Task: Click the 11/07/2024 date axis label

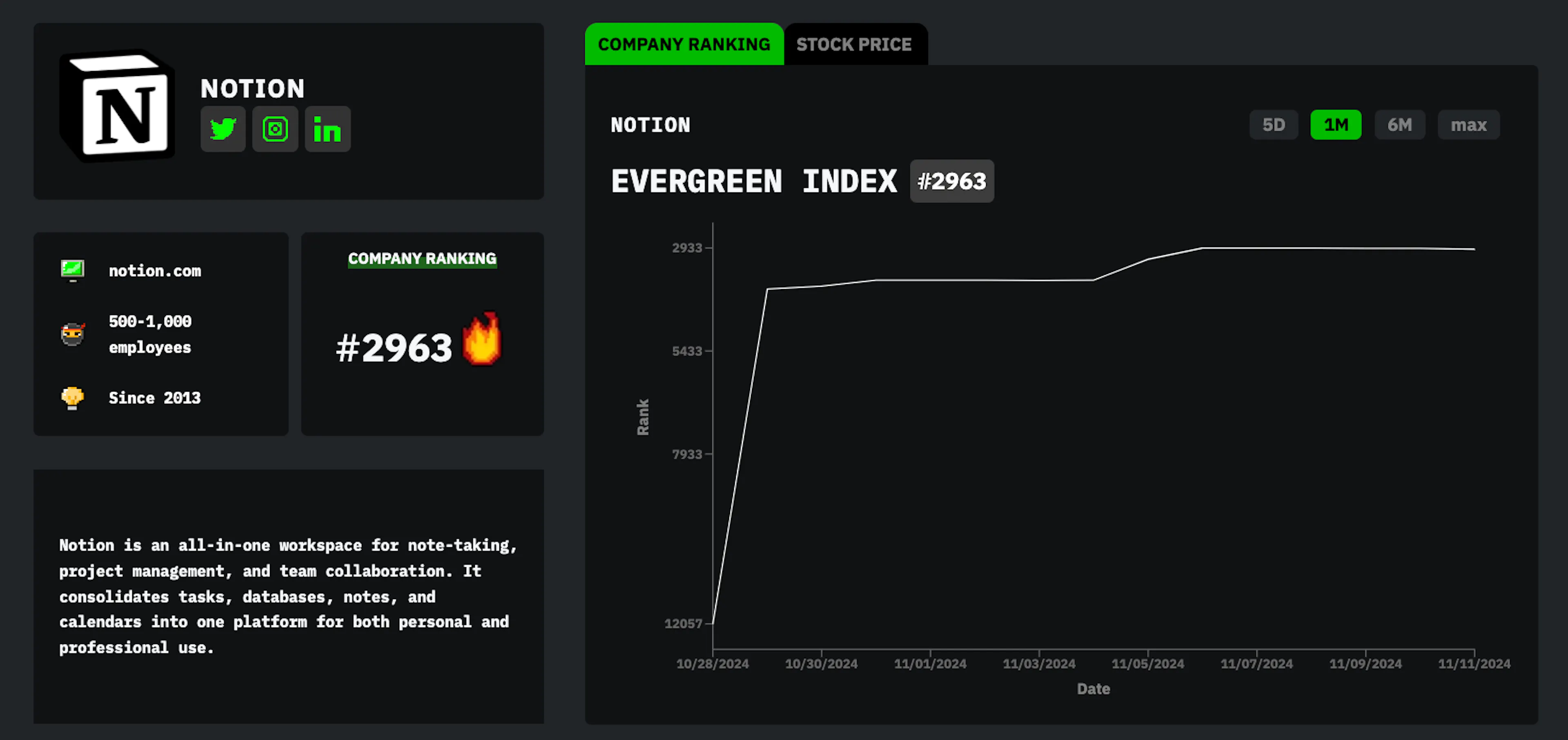Action: point(1256,664)
